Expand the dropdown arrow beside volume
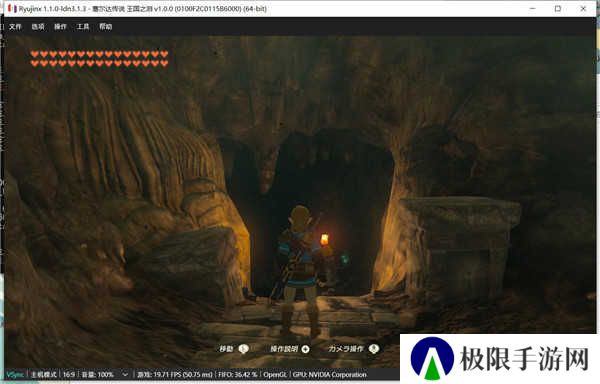Image resolution: width=600 pixels, height=384 pixels. coord(125,374)
